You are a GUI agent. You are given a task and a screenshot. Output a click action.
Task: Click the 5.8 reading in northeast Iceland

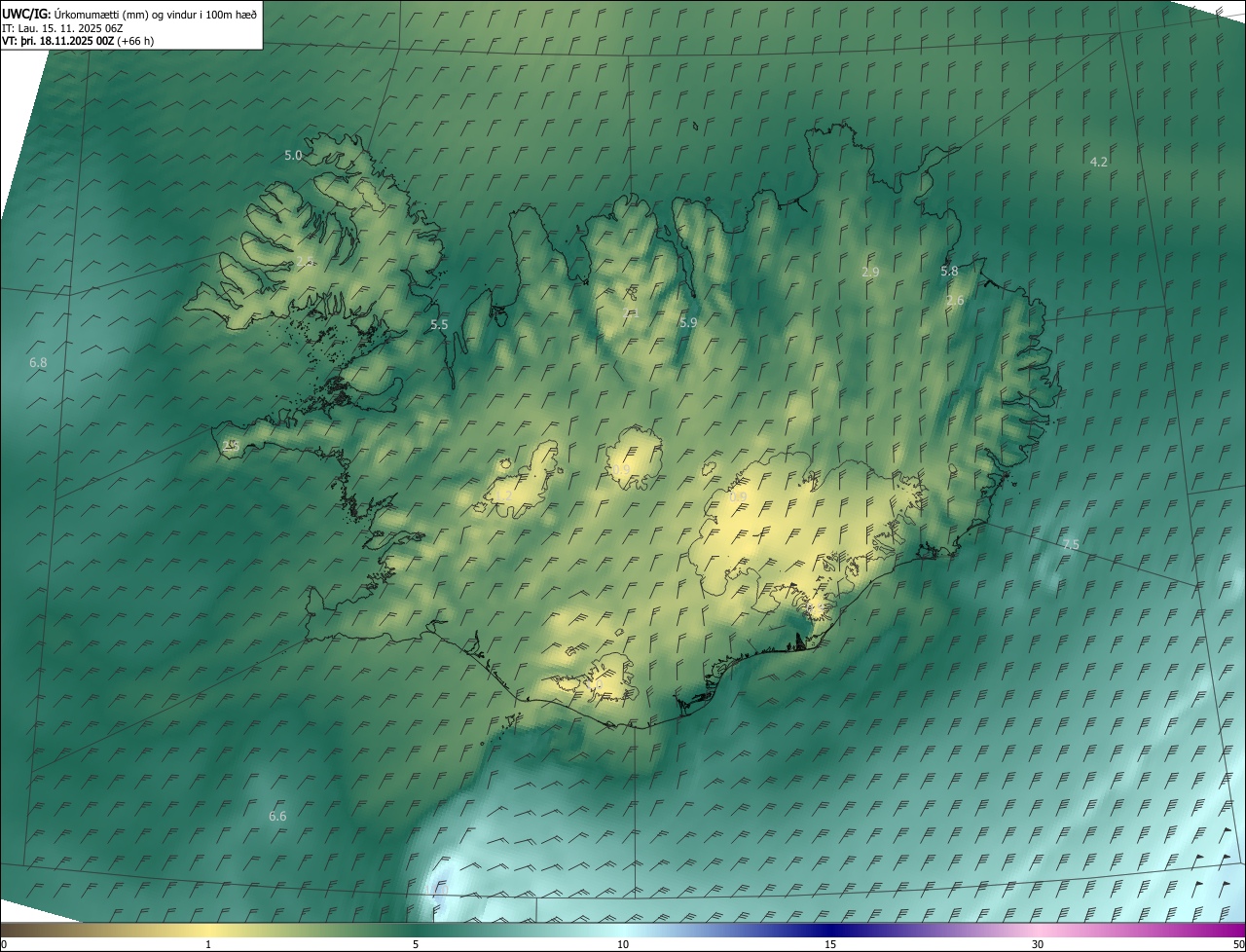pos(949,272)
